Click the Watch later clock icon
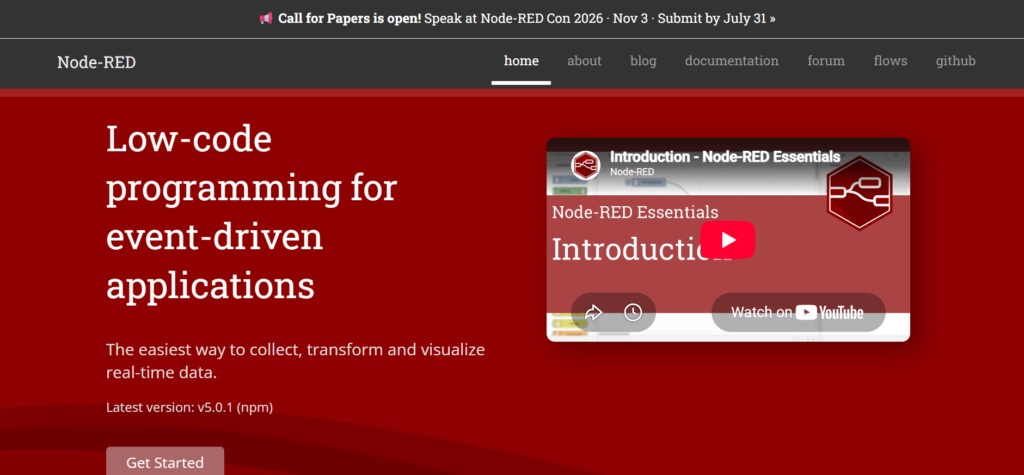1024x475 pixels. coord(633,312)
